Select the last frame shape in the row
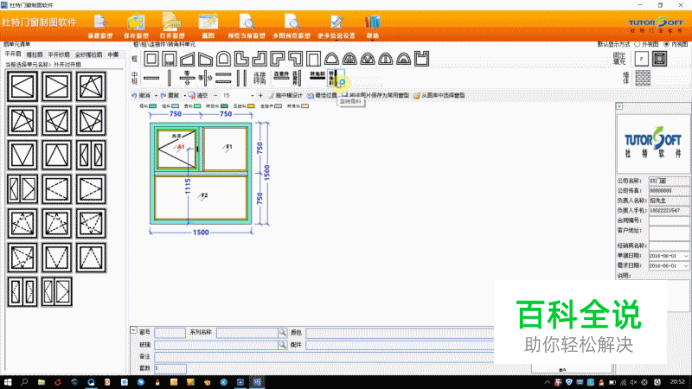 [421, 59]
